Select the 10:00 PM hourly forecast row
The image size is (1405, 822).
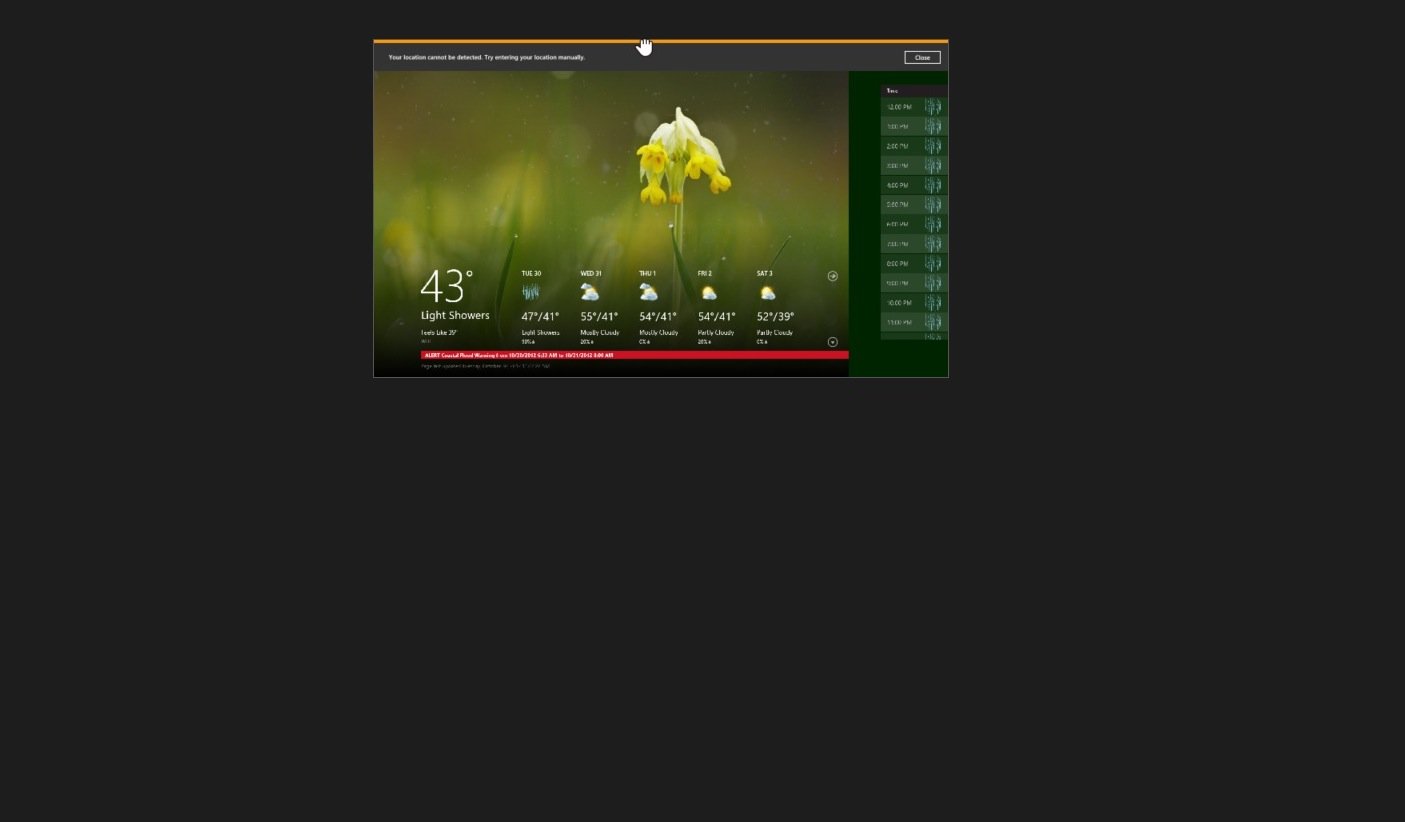coord(914,303)
